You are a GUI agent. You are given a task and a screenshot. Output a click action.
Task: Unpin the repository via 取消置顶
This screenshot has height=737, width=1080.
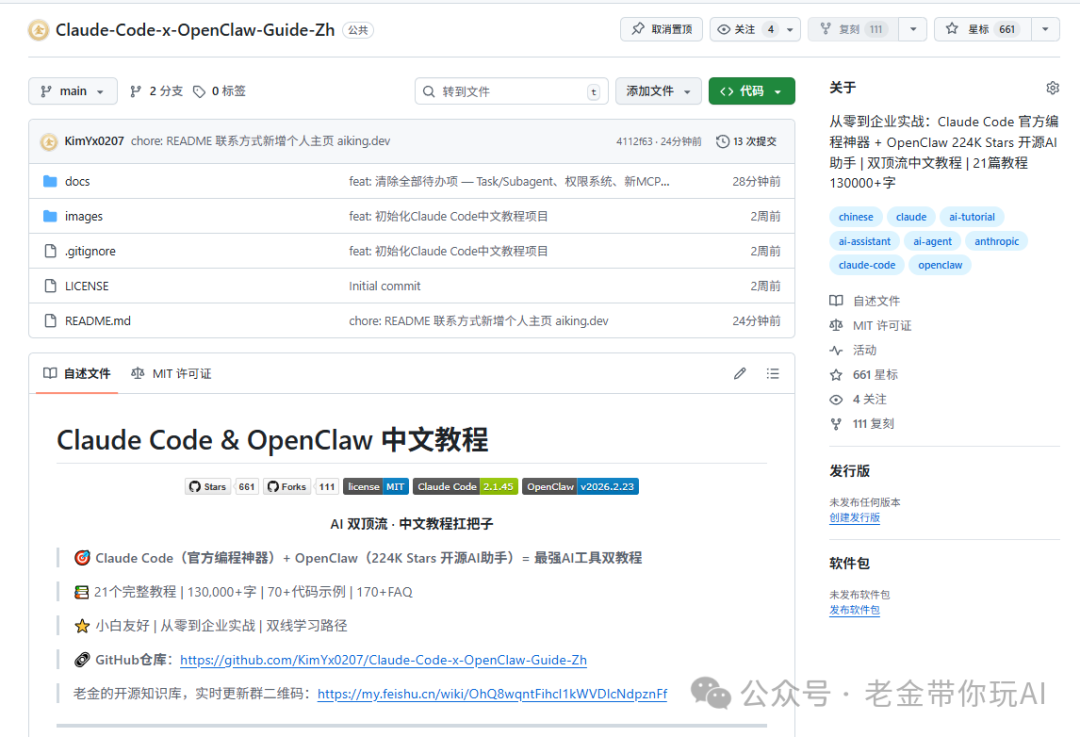[x=660, y=29]
